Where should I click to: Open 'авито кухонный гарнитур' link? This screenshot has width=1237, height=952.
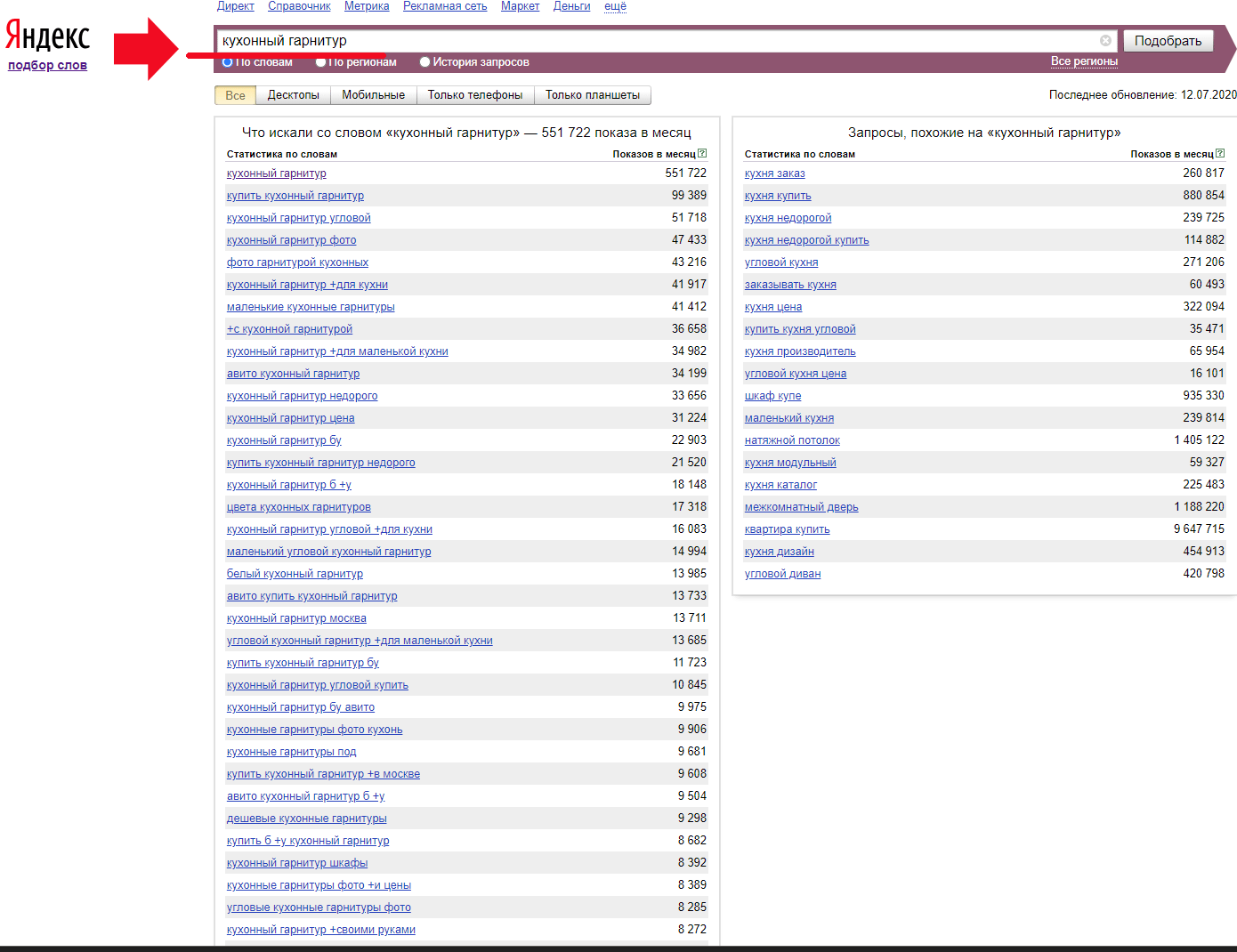(x=293, y=374)
